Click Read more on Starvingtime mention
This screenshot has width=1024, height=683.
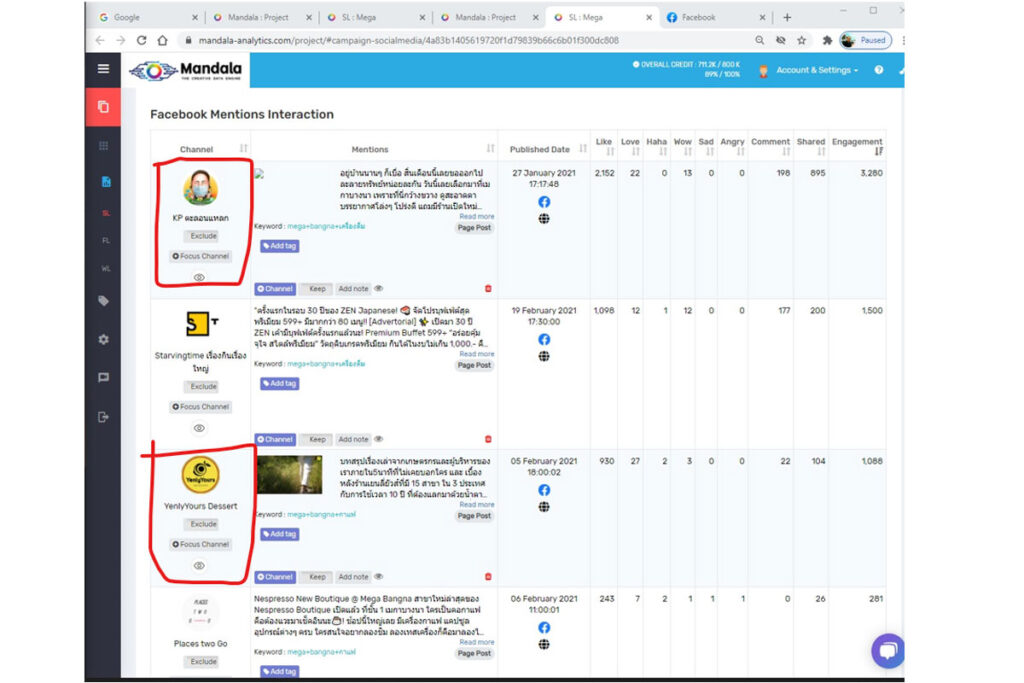click(x=477, y=354)
